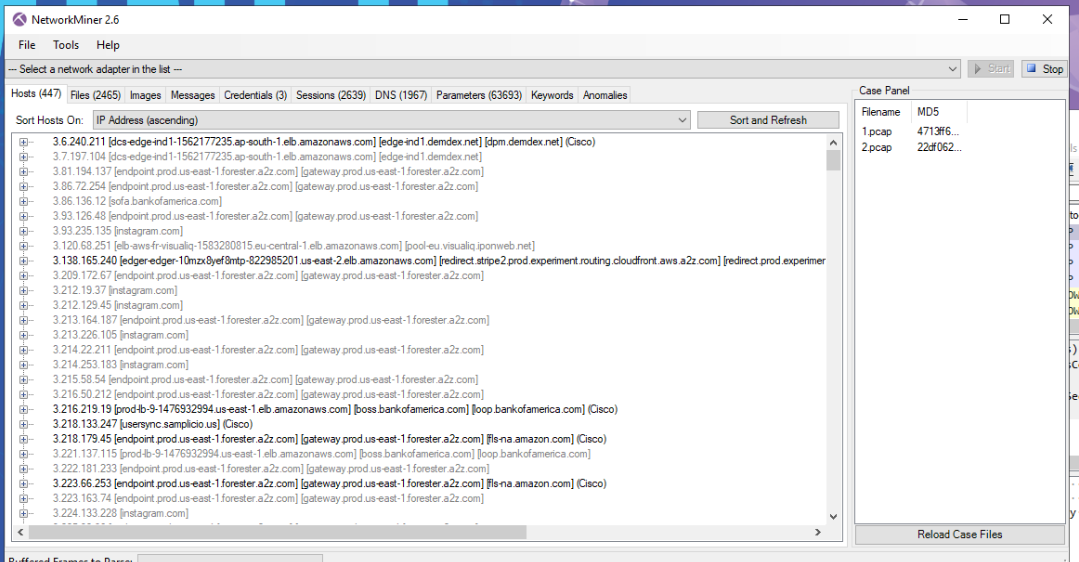Switch to the DNS (1967) tab
Image resolution: width=1079 pixels, height=562 pixels.
pyautogui.click(x=401, y=95)
